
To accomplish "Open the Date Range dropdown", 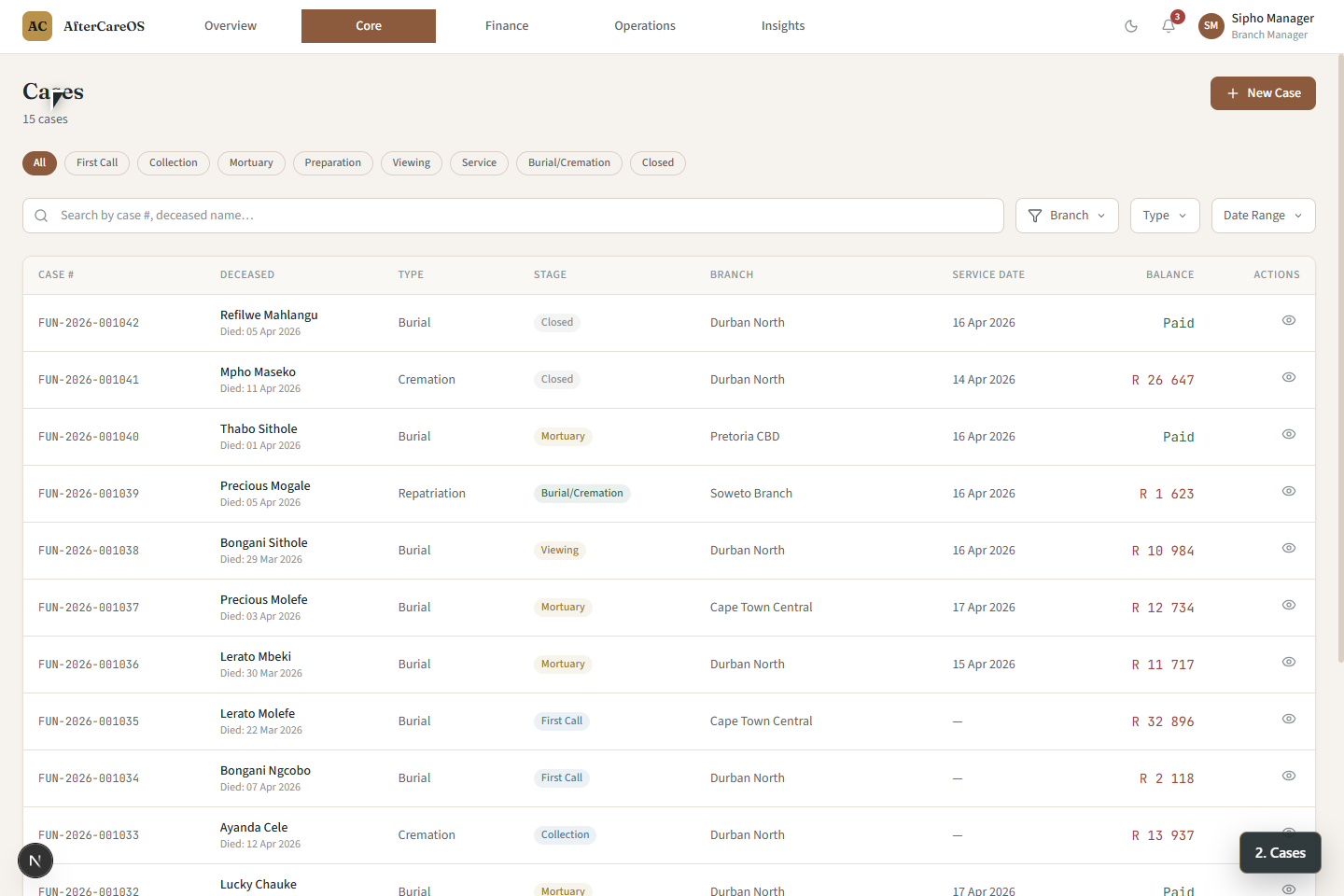I will [x=1263, y=216].
